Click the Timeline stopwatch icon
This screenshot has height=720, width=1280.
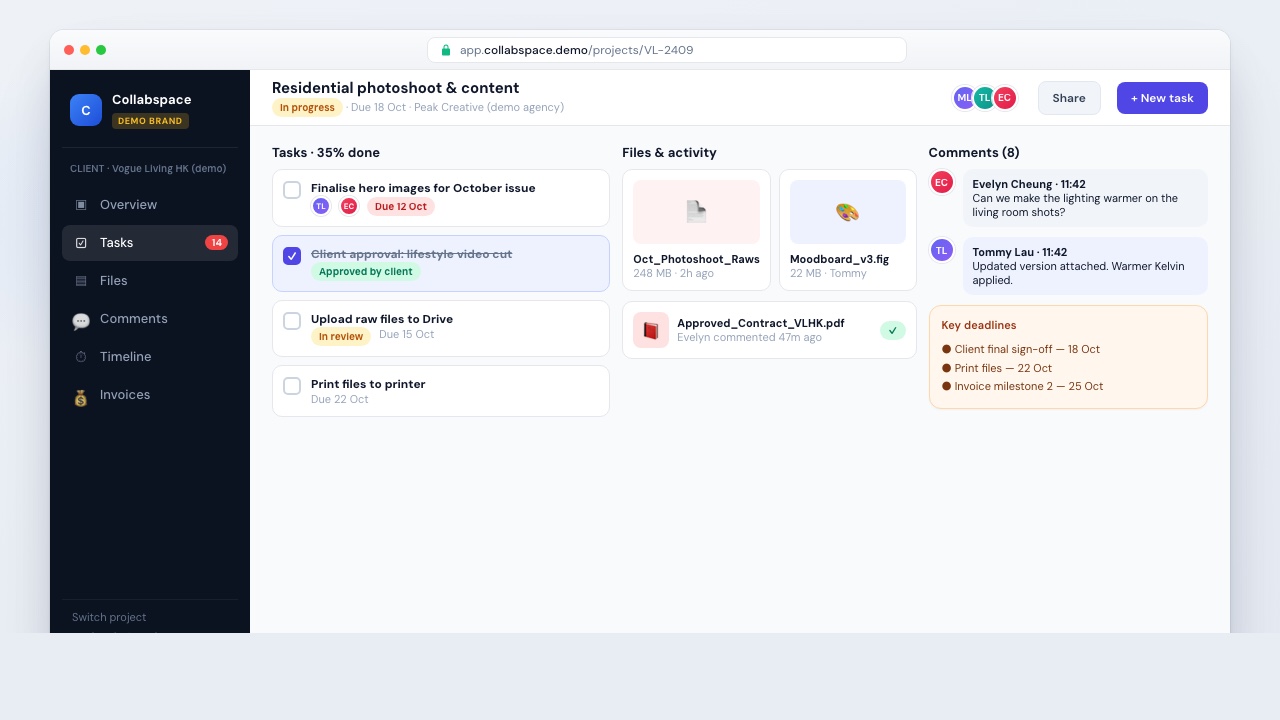tap(81, 357)
